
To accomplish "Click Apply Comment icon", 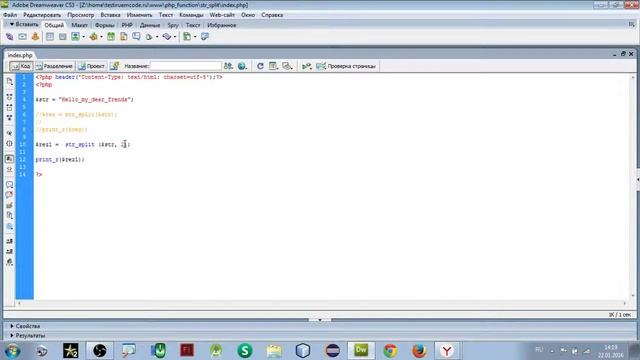I will tap(9, 184).
